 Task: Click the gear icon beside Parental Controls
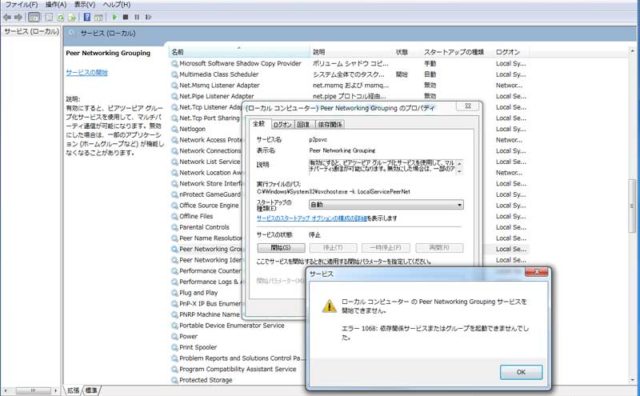pos(175,228)
